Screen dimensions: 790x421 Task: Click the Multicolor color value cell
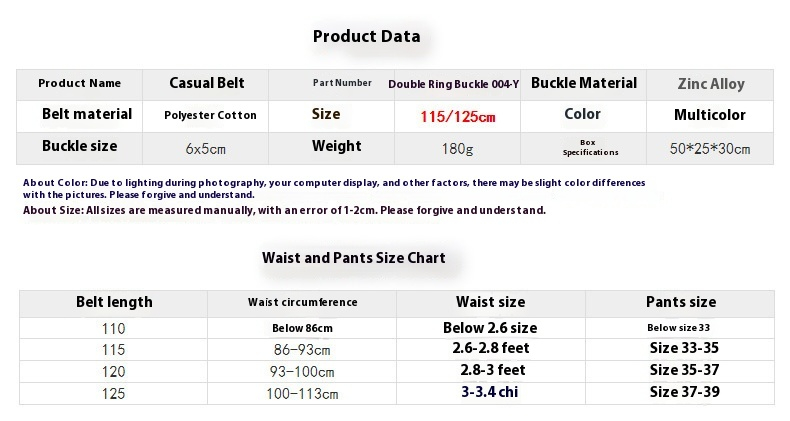pyautogui.click(x=709, y=115)
